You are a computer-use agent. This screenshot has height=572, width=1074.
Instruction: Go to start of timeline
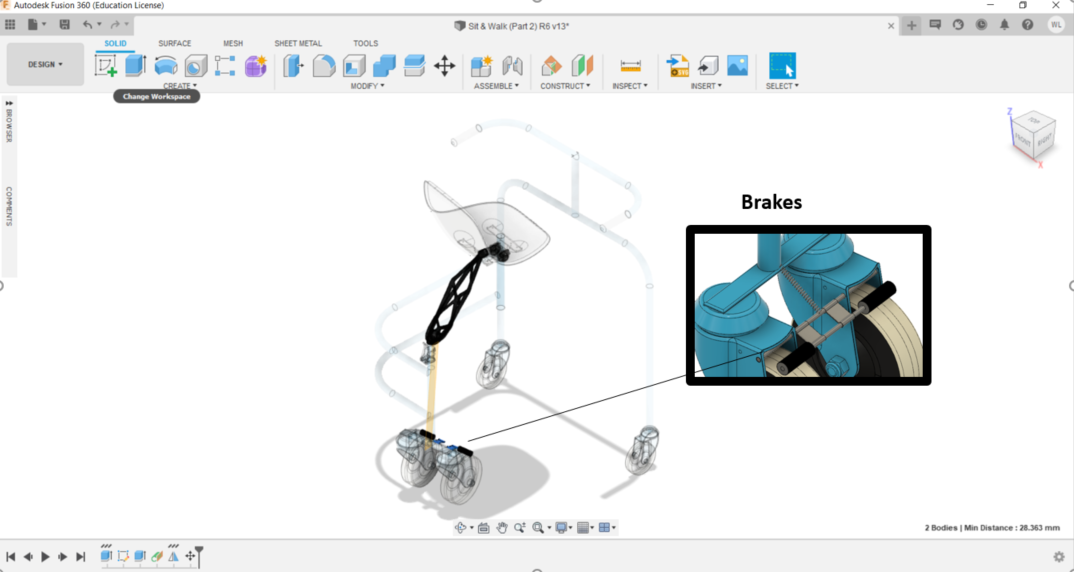pos(10,557)
